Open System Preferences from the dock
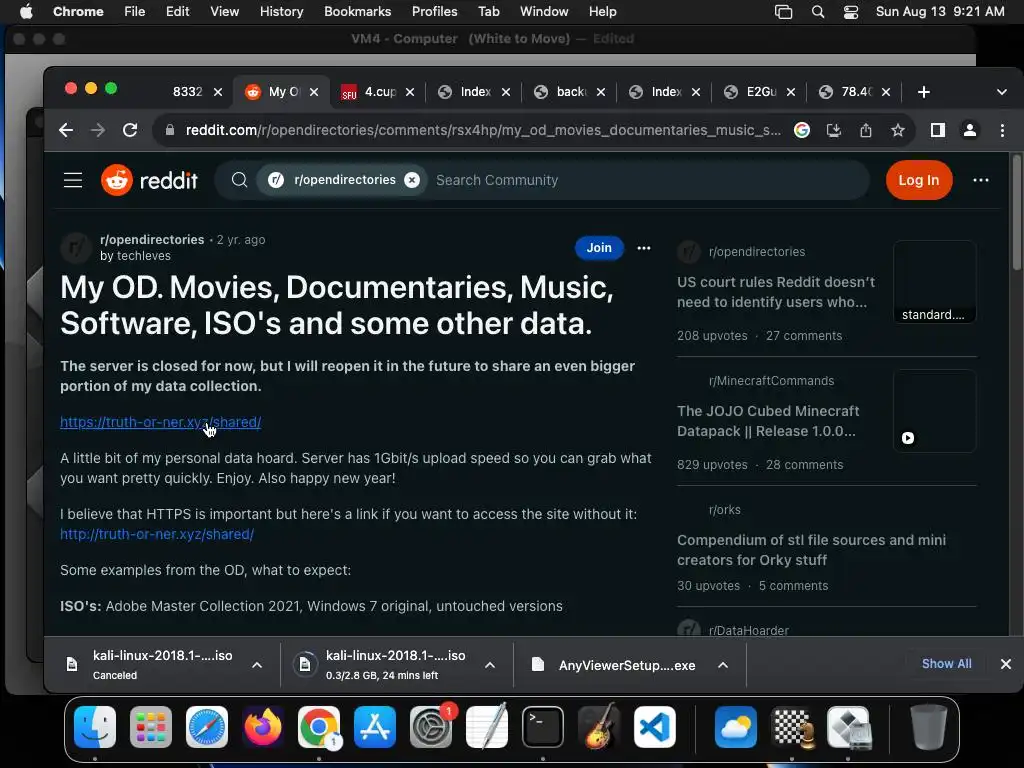This screenshot has height=768, width=1024. point(431,727)
